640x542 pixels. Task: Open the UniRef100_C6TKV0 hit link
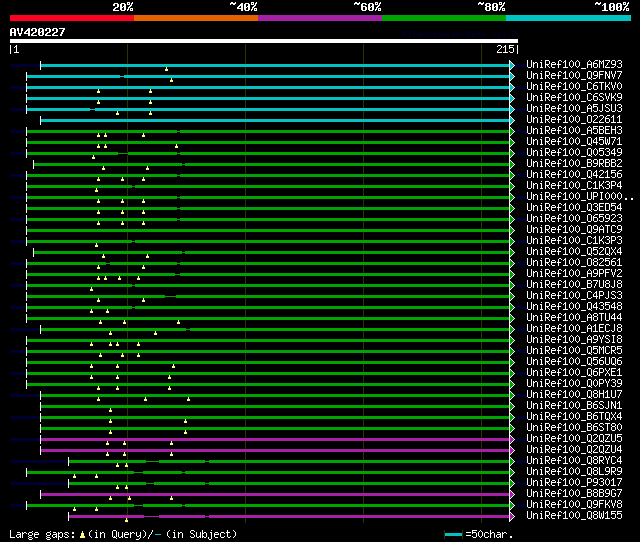click(x=574, y=87)
